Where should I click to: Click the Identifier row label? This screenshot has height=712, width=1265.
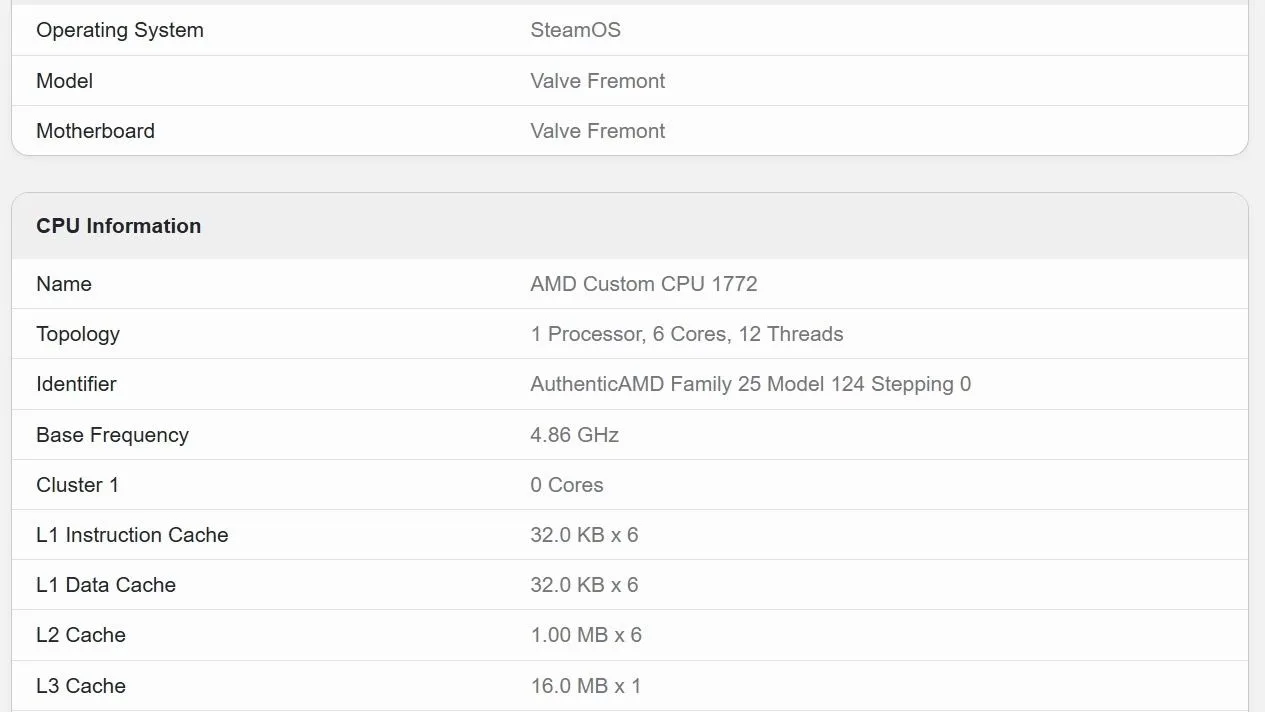76,384
